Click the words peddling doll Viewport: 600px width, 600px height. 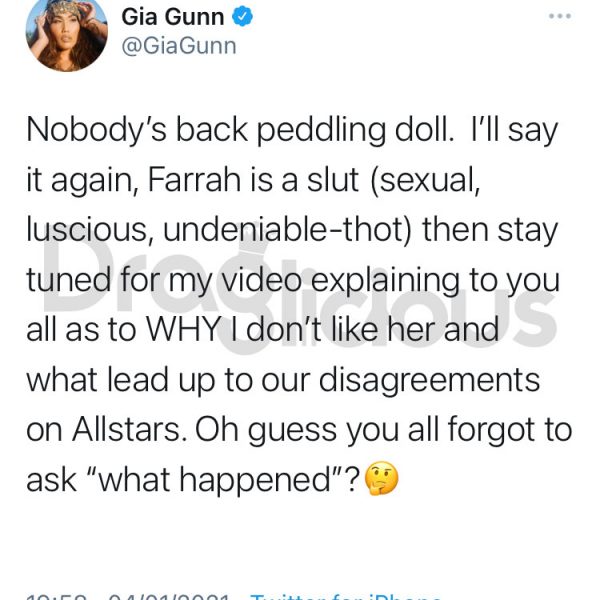(355, 130)
